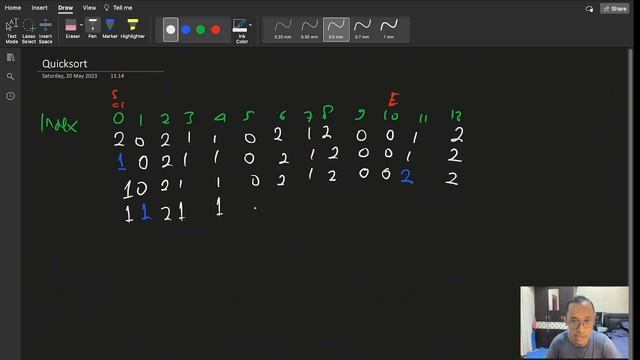Click the page date Saturday, 20 May 2023

(x=69, y=76)
